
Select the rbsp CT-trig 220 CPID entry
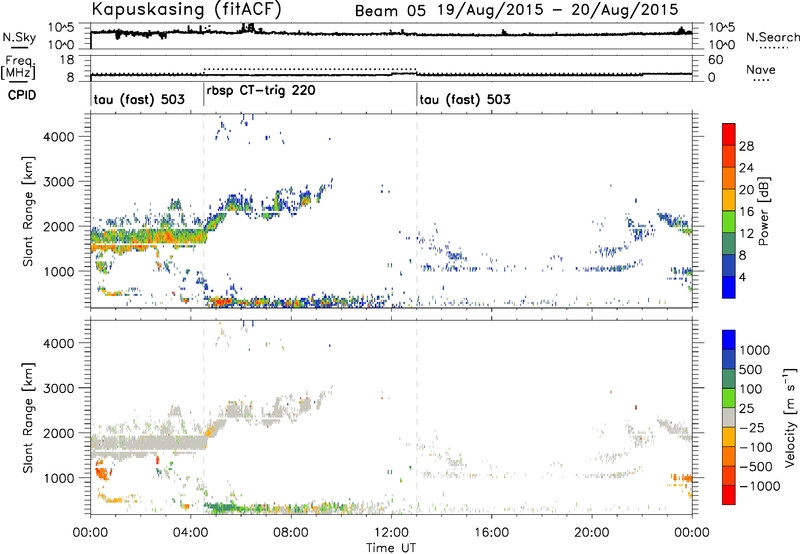pyautogui.click(x=261, y=91)
